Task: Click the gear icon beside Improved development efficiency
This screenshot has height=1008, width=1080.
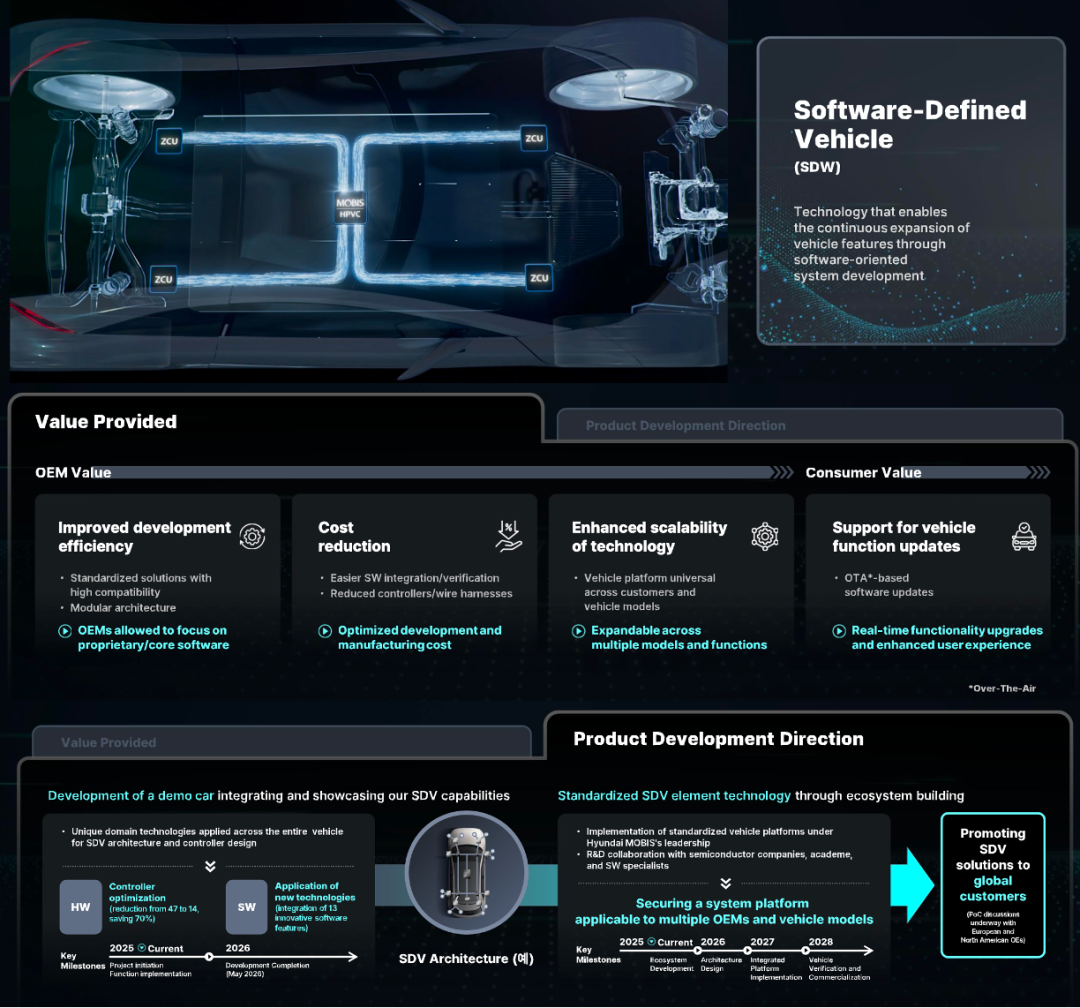Action: pos(253,537)
